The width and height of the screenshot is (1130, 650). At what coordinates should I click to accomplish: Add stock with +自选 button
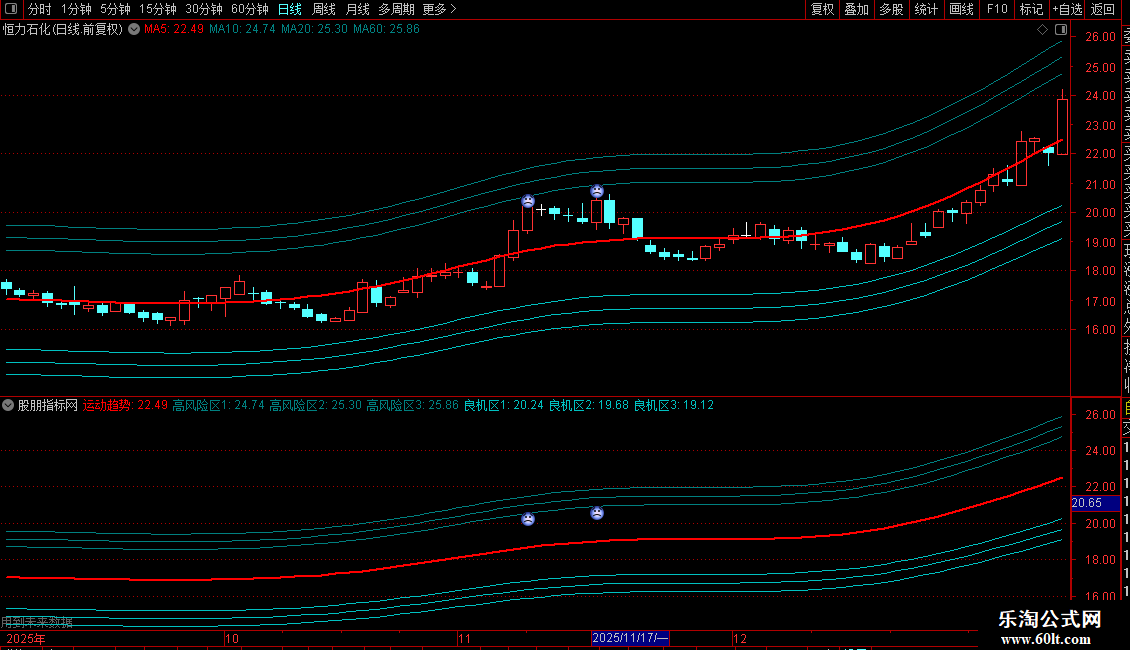(1067, 9)
